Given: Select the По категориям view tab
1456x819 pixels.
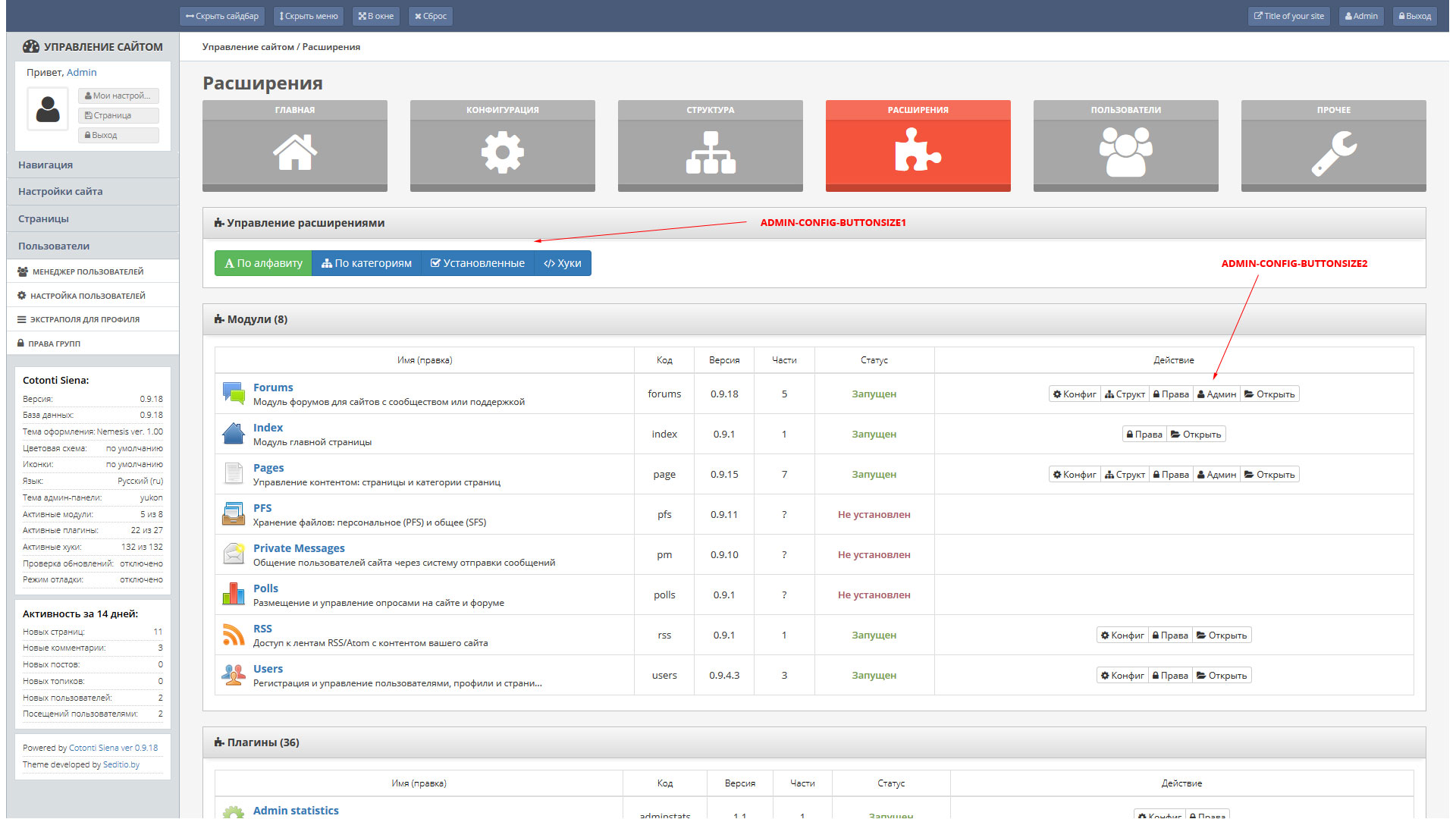Looking at the screenshot, I should (x=366, y=263).
